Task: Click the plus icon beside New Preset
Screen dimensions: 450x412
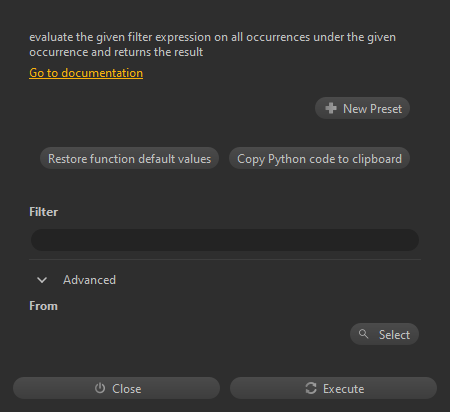Action: (x=331, y=108)
